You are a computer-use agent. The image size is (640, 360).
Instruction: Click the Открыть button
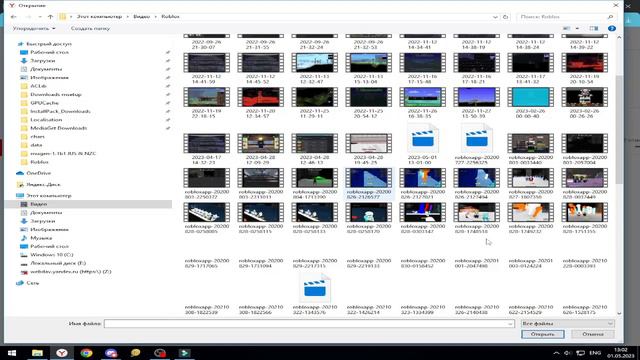pyautogui.click(x=542, y=334)
